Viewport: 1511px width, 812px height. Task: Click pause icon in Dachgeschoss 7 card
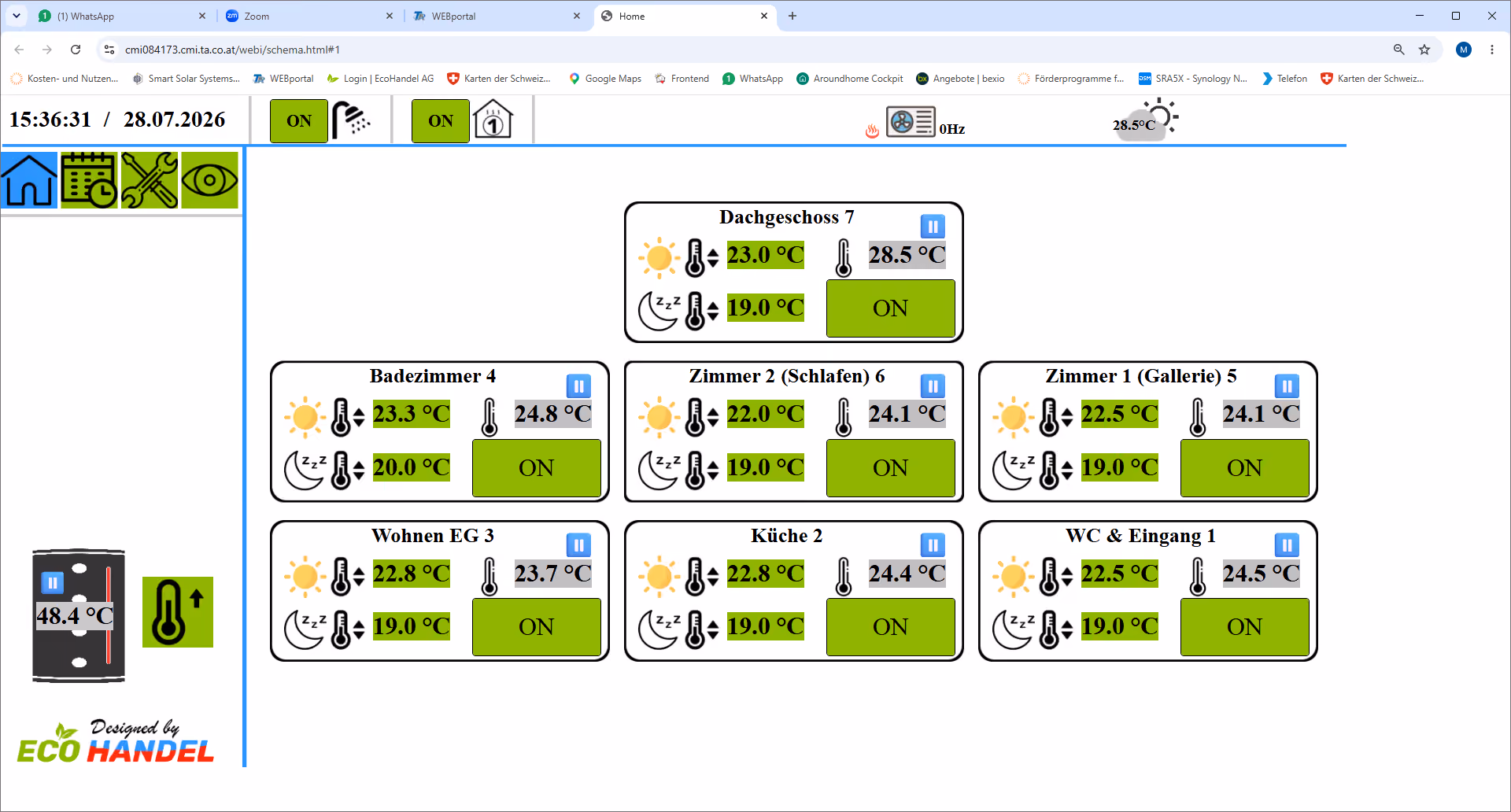933,227
